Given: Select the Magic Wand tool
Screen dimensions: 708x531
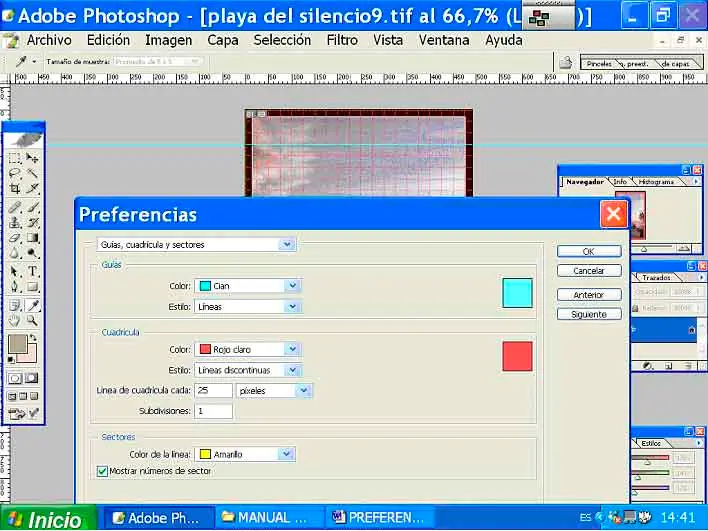Looking at the screenshot, I should pyautogui.click(x=32, y=173).
